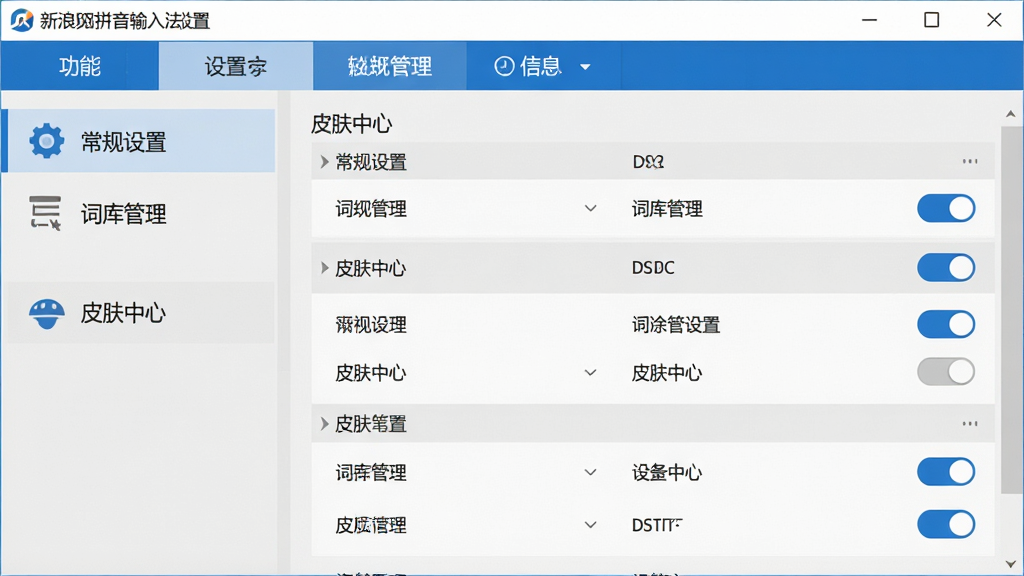Open the three-dot menu in 皮肤笔置 row
1024x576 pixels.
[x=970, y=424]
